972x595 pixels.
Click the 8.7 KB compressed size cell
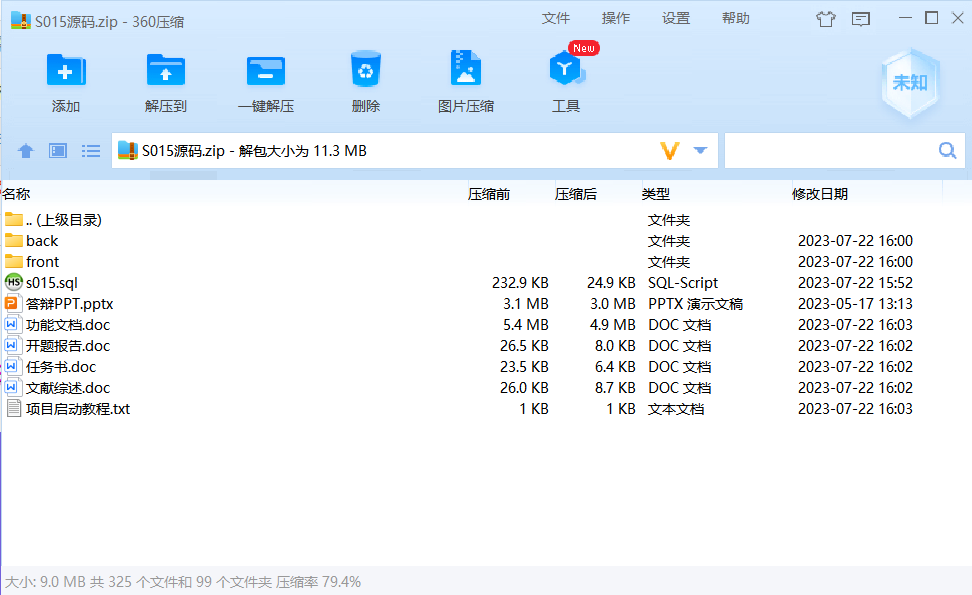pyautogui.click(x=615, y=388)
